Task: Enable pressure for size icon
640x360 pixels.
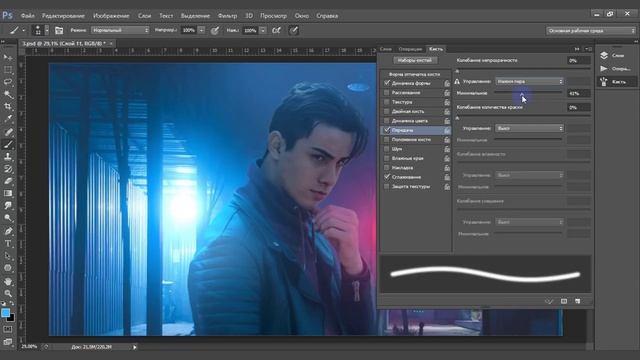Action: coord(293,30)
